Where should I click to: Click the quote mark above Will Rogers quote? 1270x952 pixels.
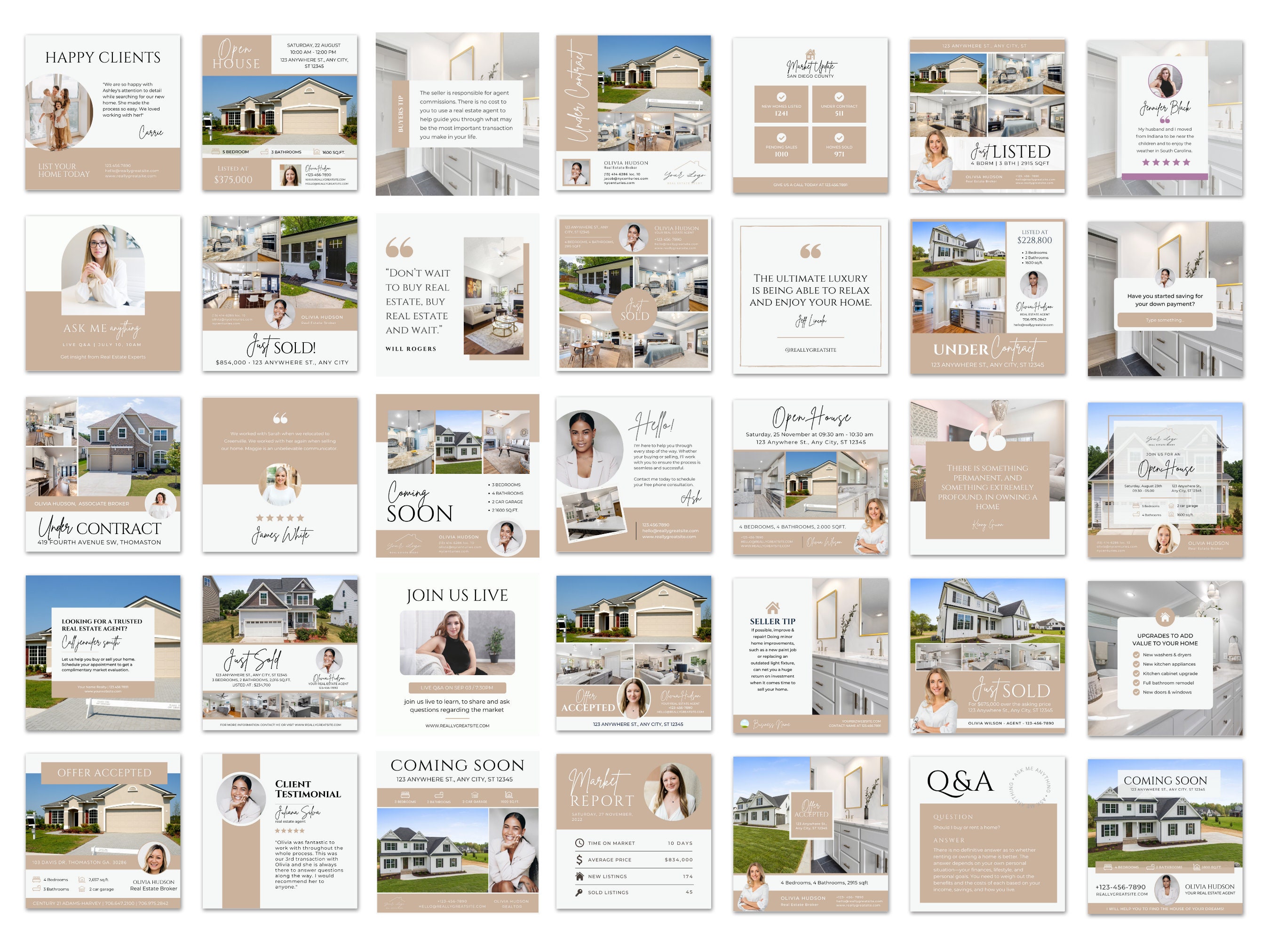click(x=399, y=247)
